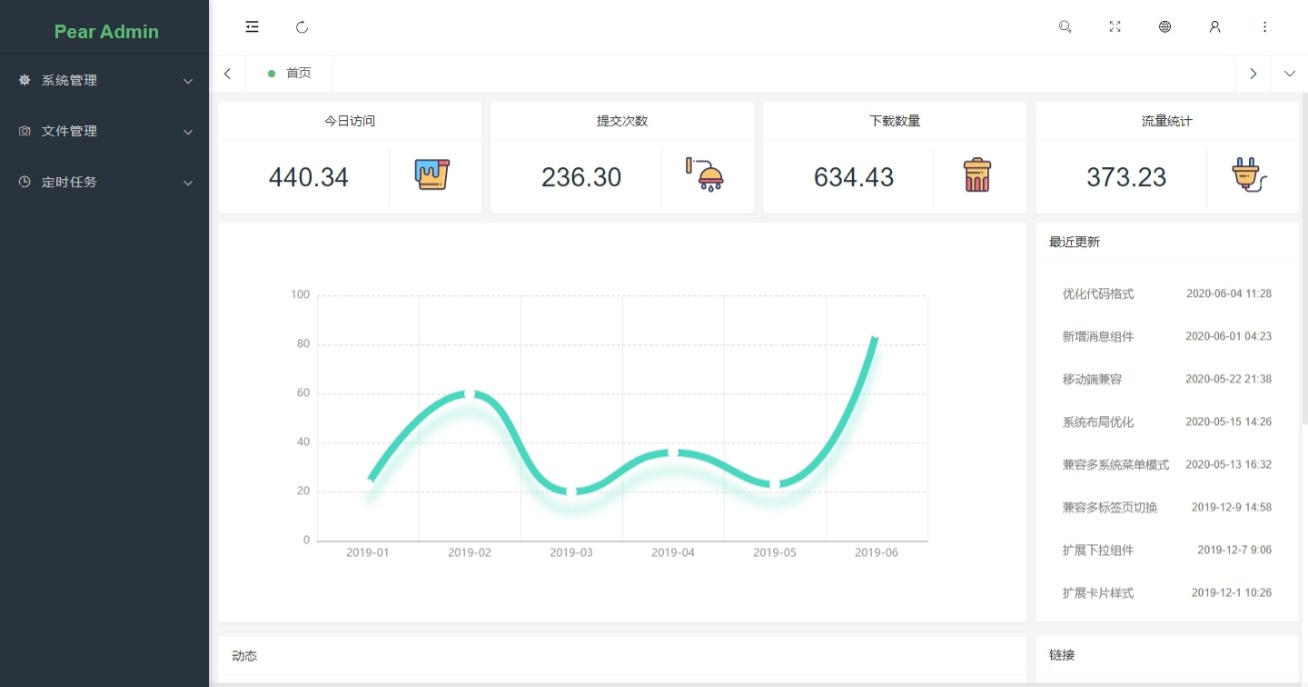Click the globe language icon
This screenshot has height=687, width=1308.
1165,27
